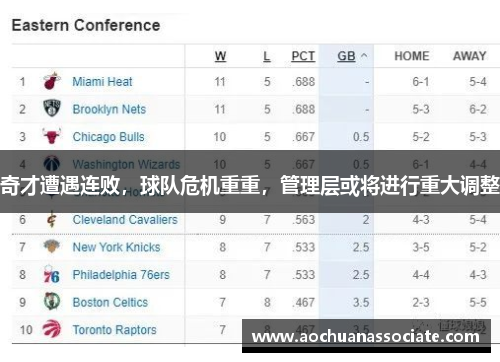The image size is (500, 362).
Task: Click the New York Knicks logo
Action: pyautogui.click(x=52, y=247)
